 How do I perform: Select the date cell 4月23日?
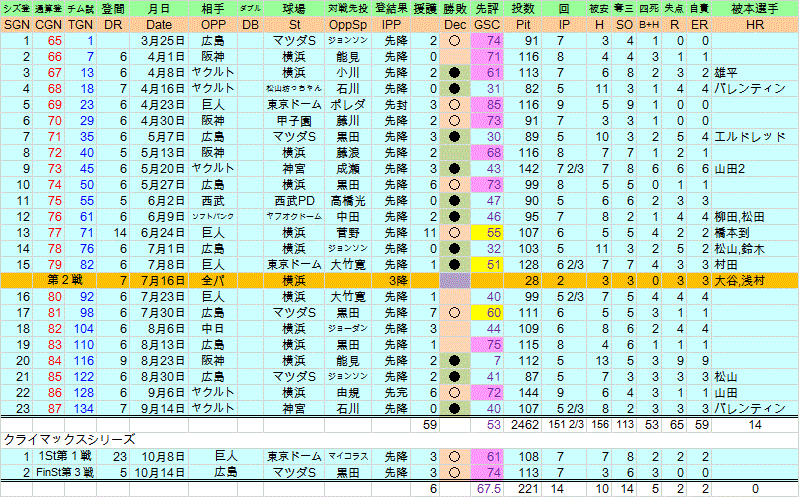163,105
